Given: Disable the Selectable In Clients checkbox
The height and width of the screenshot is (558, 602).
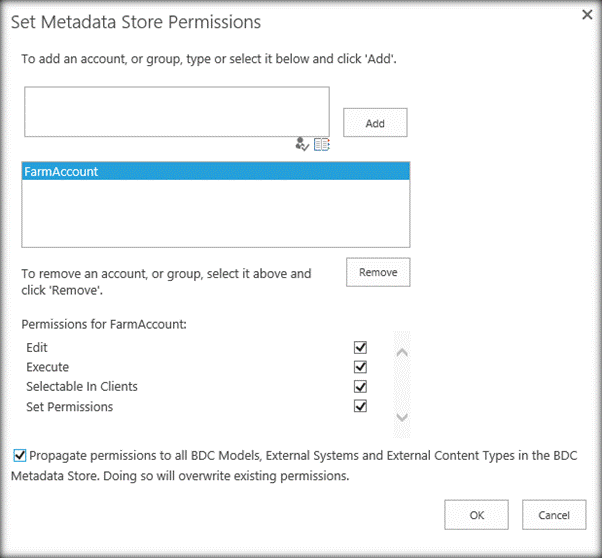Looking at the screenshot, I should 361,387.
